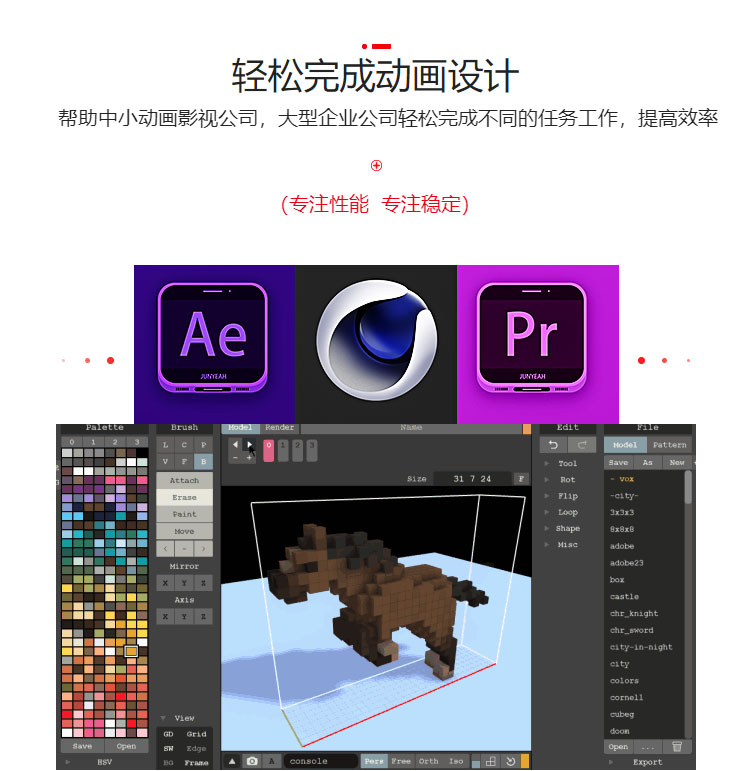Expand the Misc section
The image size is (750, 771).
(567, 544)
